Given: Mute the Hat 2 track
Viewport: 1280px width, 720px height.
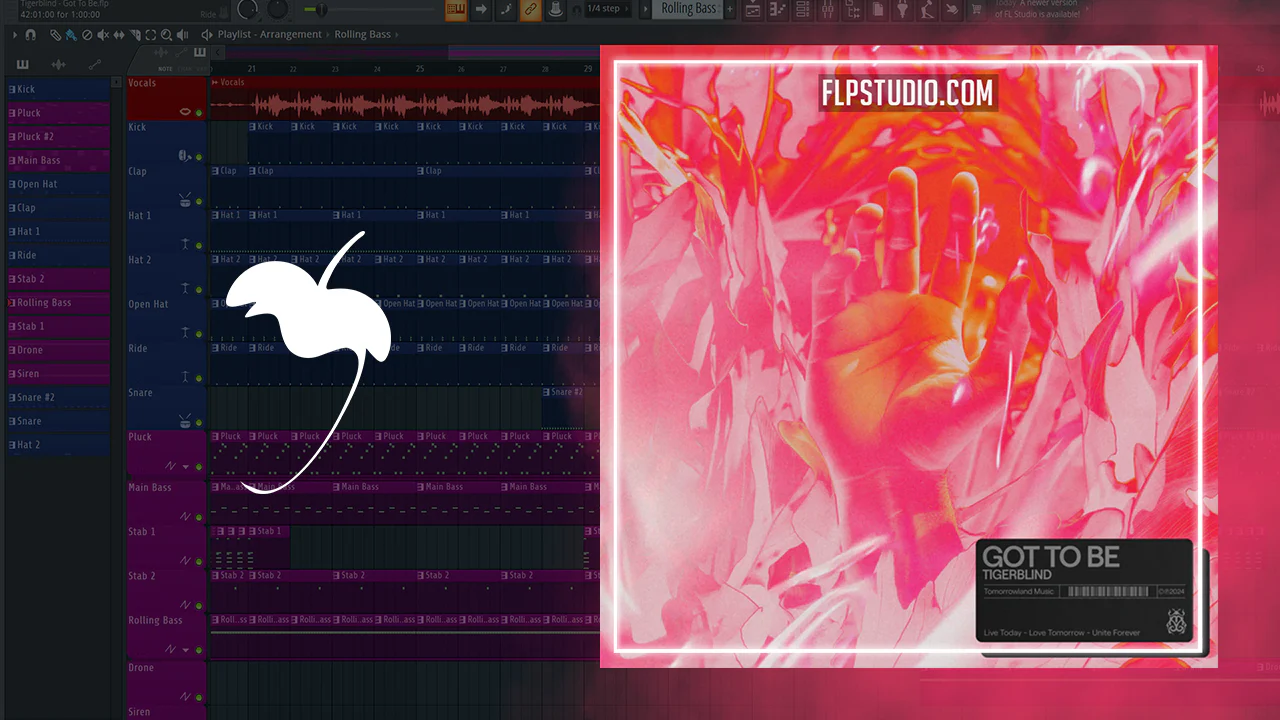Looking at the screenshot, I should coord(199,289).
